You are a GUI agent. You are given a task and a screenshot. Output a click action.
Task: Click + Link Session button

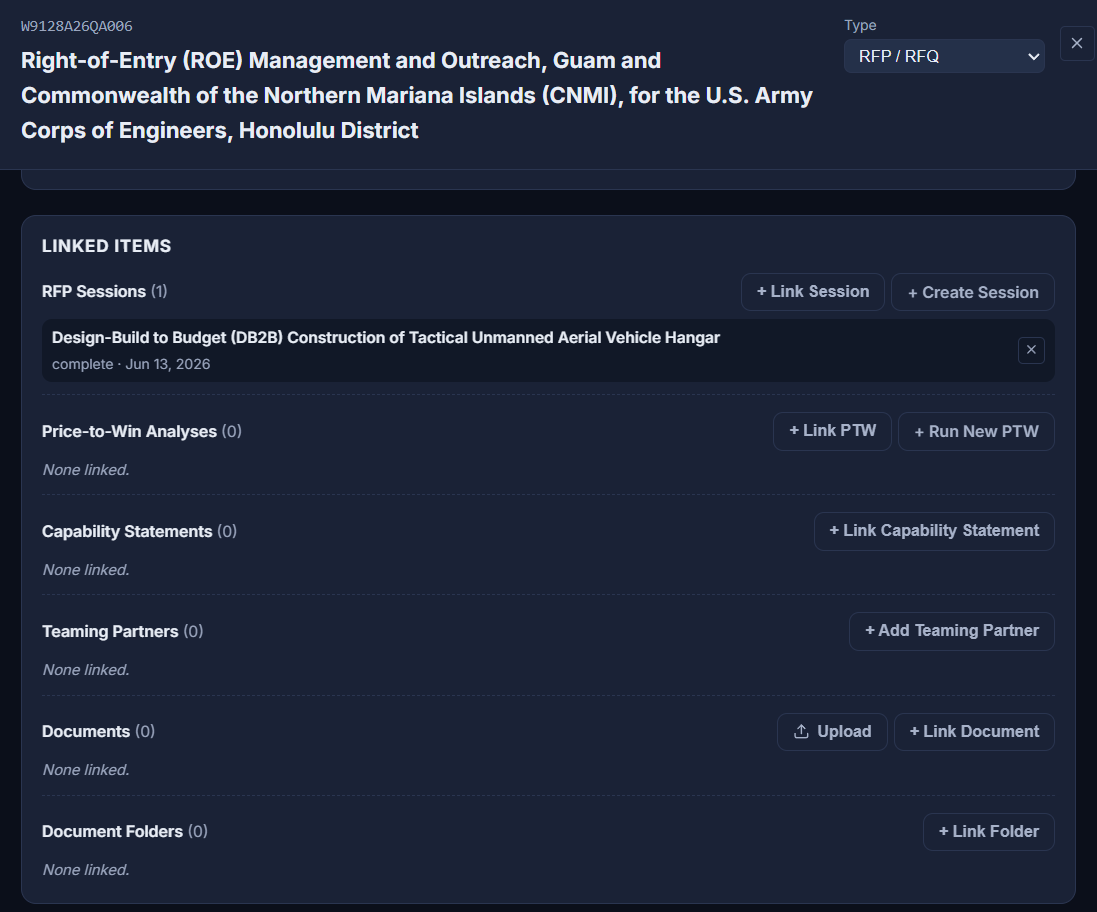tap(812, 292)
